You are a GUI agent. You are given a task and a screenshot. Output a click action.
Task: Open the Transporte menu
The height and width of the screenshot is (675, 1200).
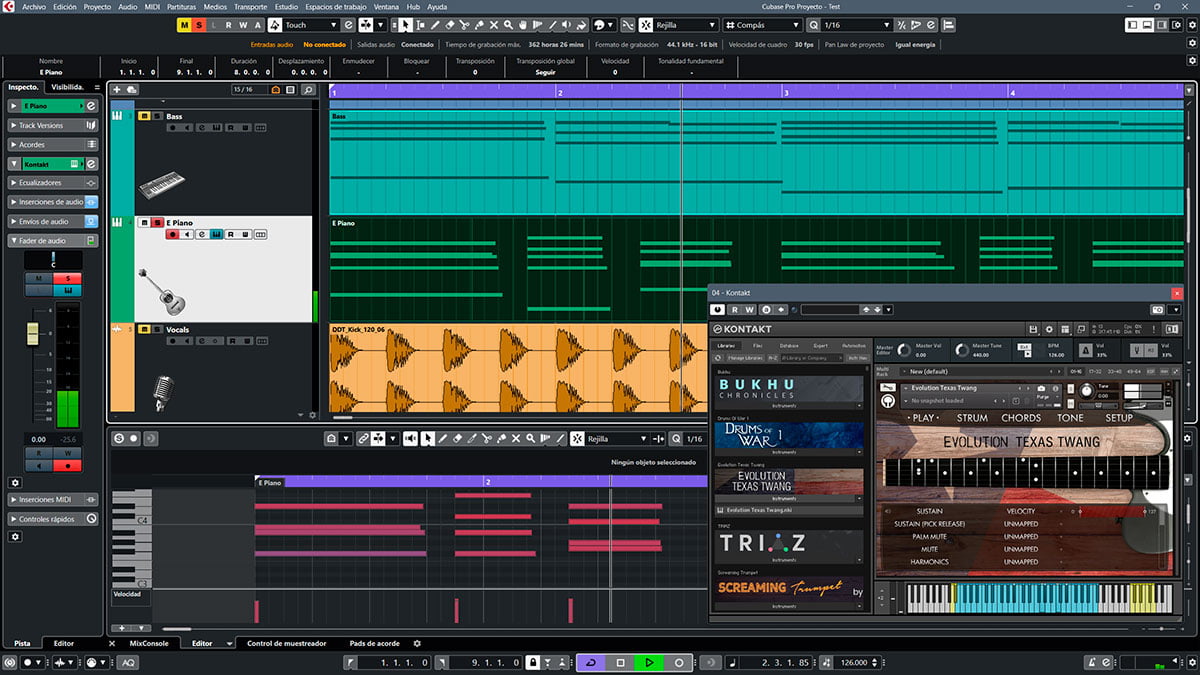tap(250, 6)
